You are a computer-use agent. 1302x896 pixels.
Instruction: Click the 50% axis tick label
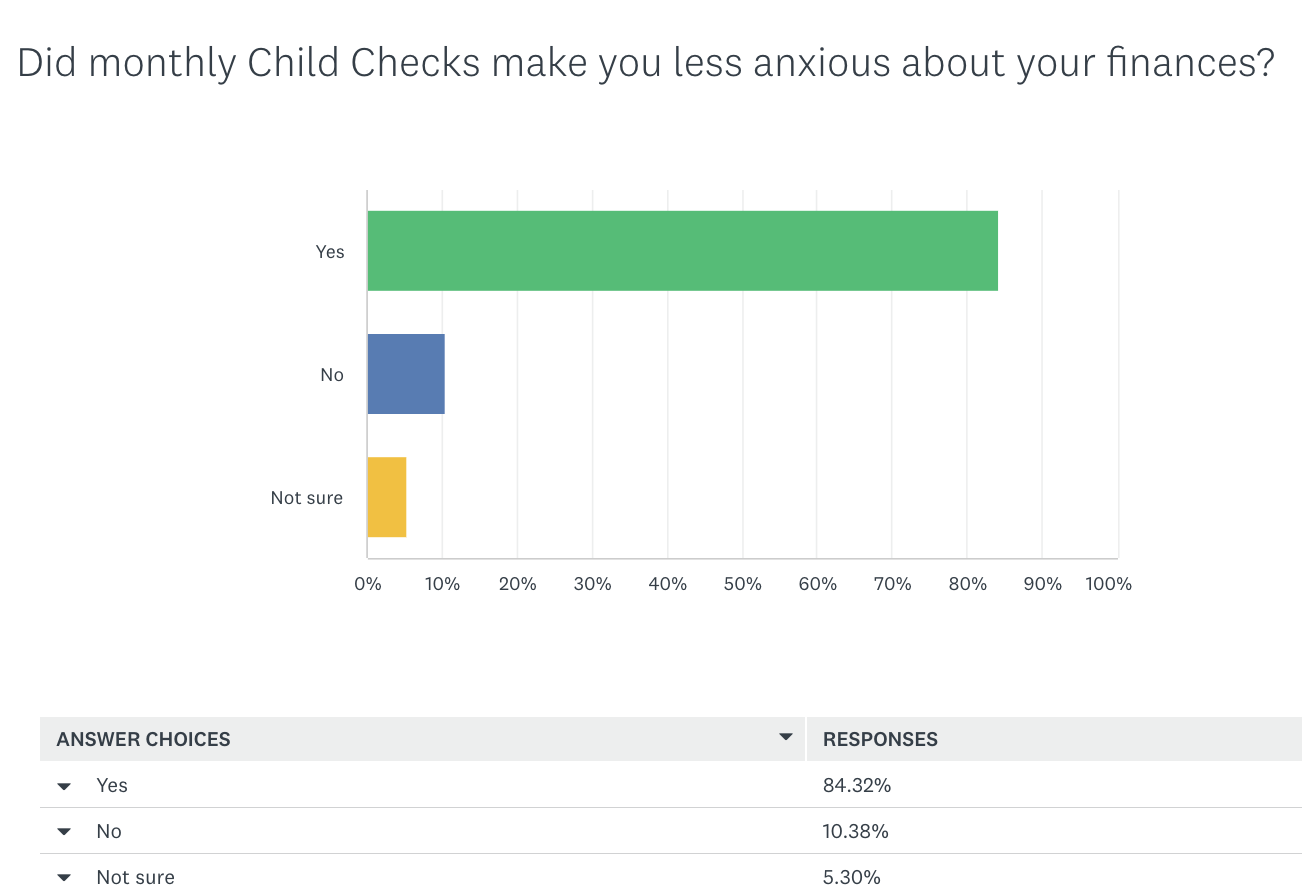point(742,584)
